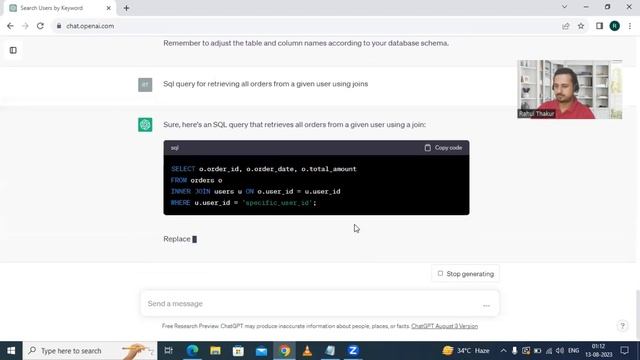Click the sql label in code block header
The height and width of the screenshot is (360, 640).
point(175,148)
